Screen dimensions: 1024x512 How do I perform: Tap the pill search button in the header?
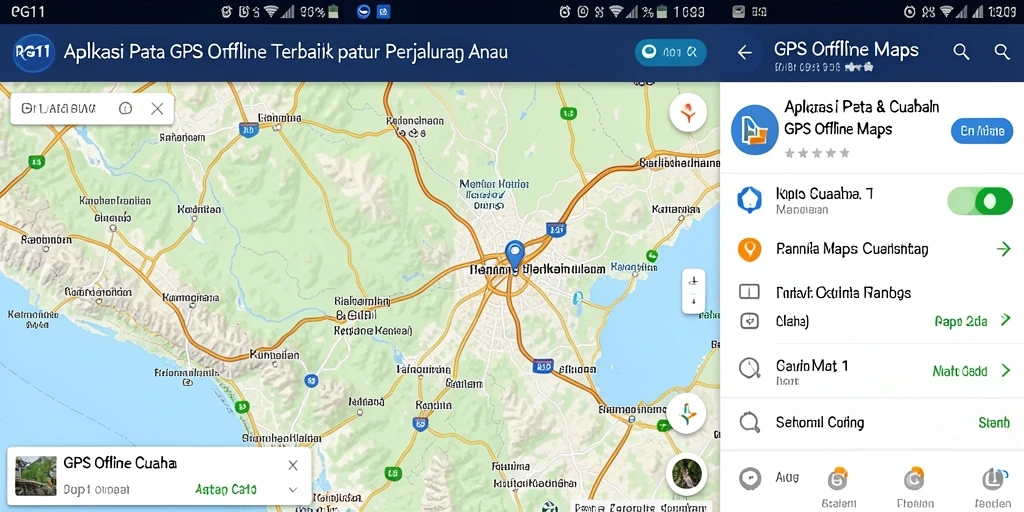670,53
